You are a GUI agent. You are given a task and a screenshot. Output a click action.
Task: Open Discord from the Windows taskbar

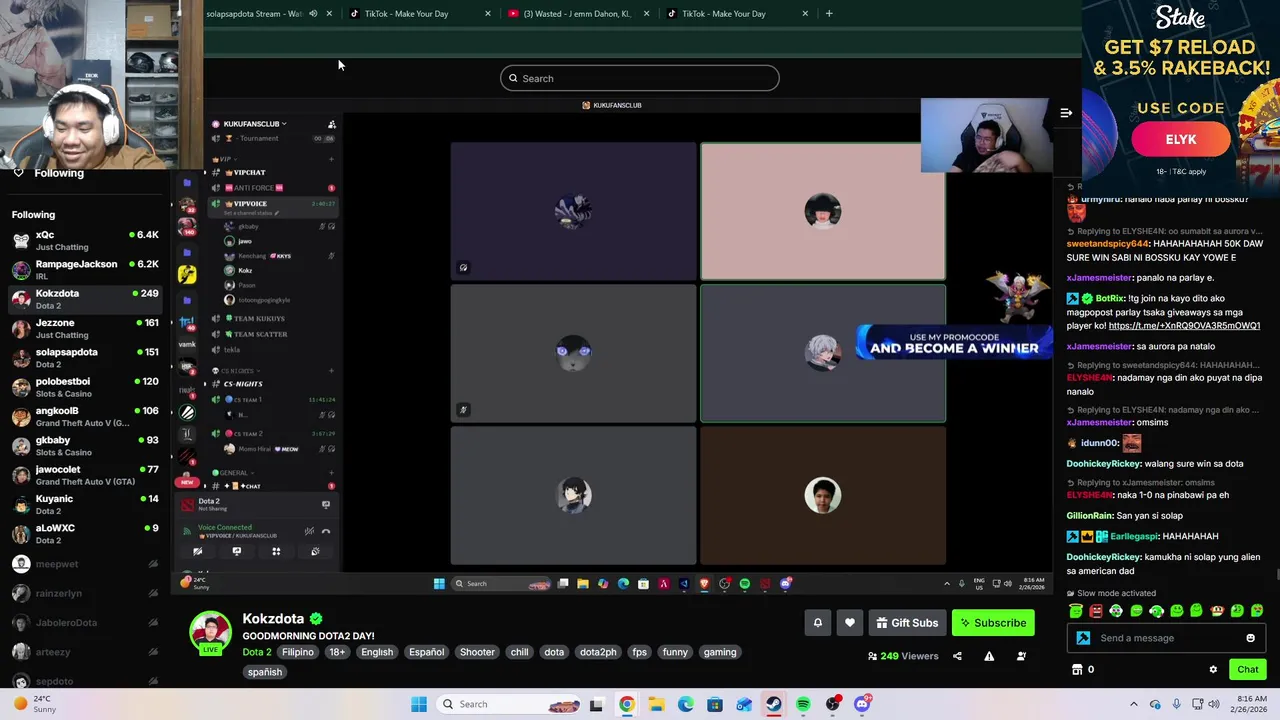(862, 704)
